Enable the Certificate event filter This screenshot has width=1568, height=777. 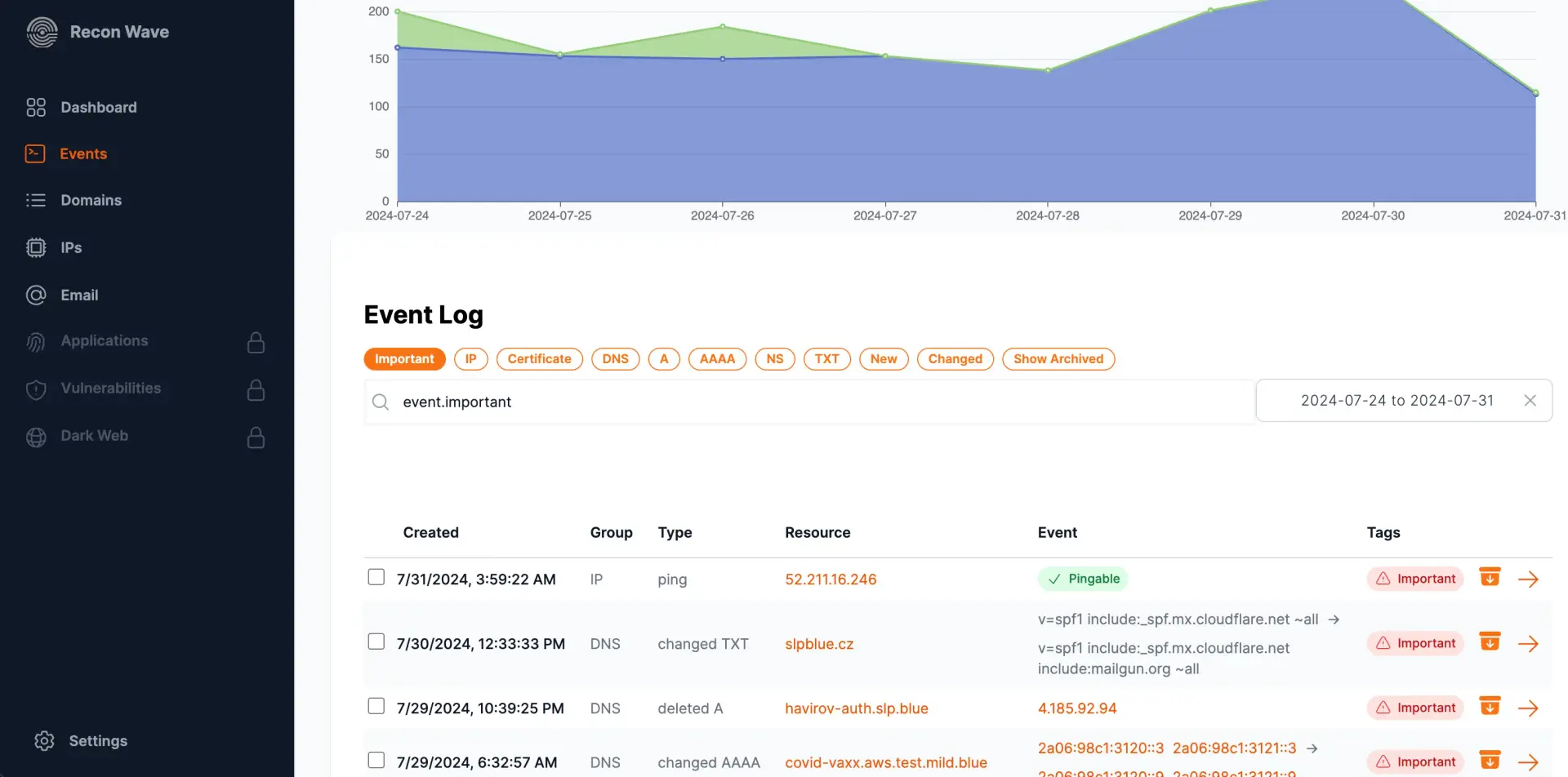click(539, 359)
